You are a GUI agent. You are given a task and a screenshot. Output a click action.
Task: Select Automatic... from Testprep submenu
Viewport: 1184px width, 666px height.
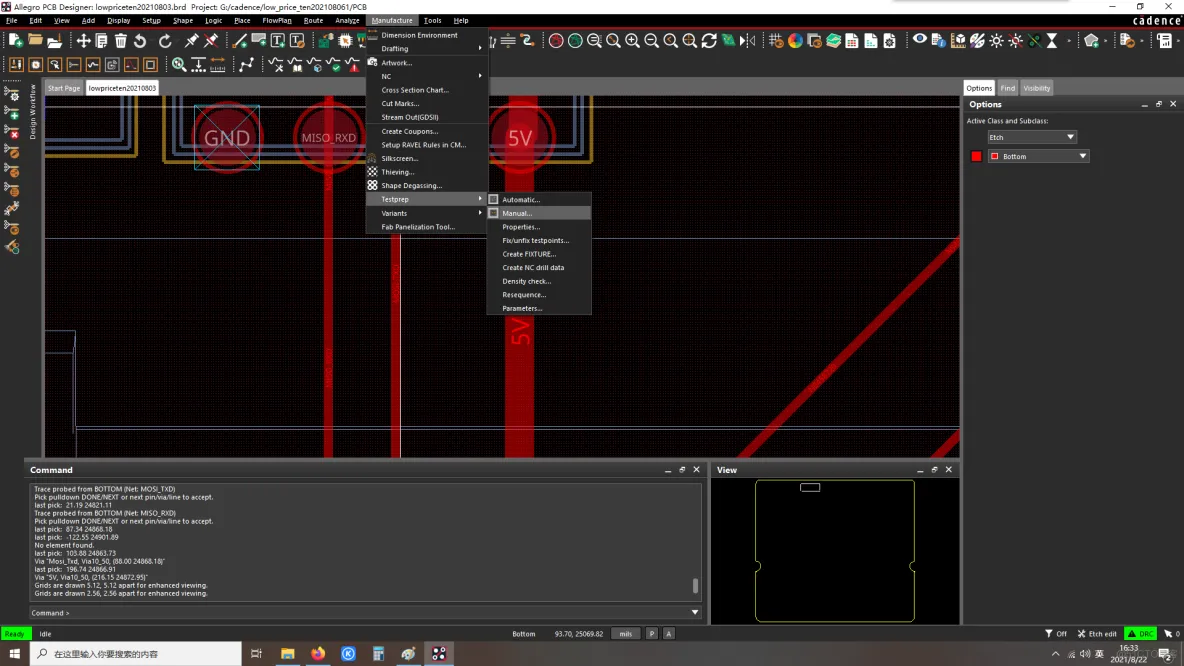[x=539, y=199]
